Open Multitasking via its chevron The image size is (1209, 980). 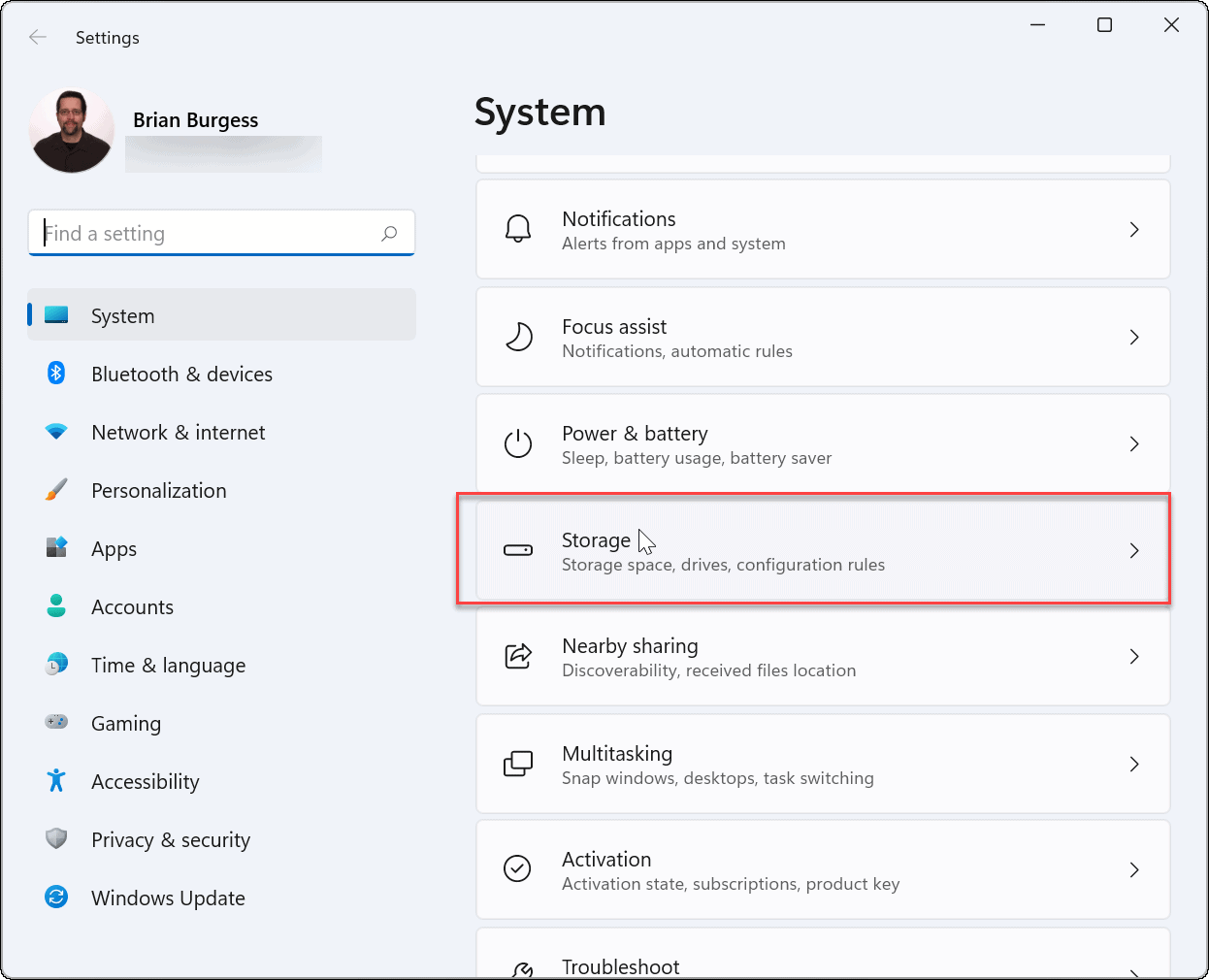pos(1134,764)
